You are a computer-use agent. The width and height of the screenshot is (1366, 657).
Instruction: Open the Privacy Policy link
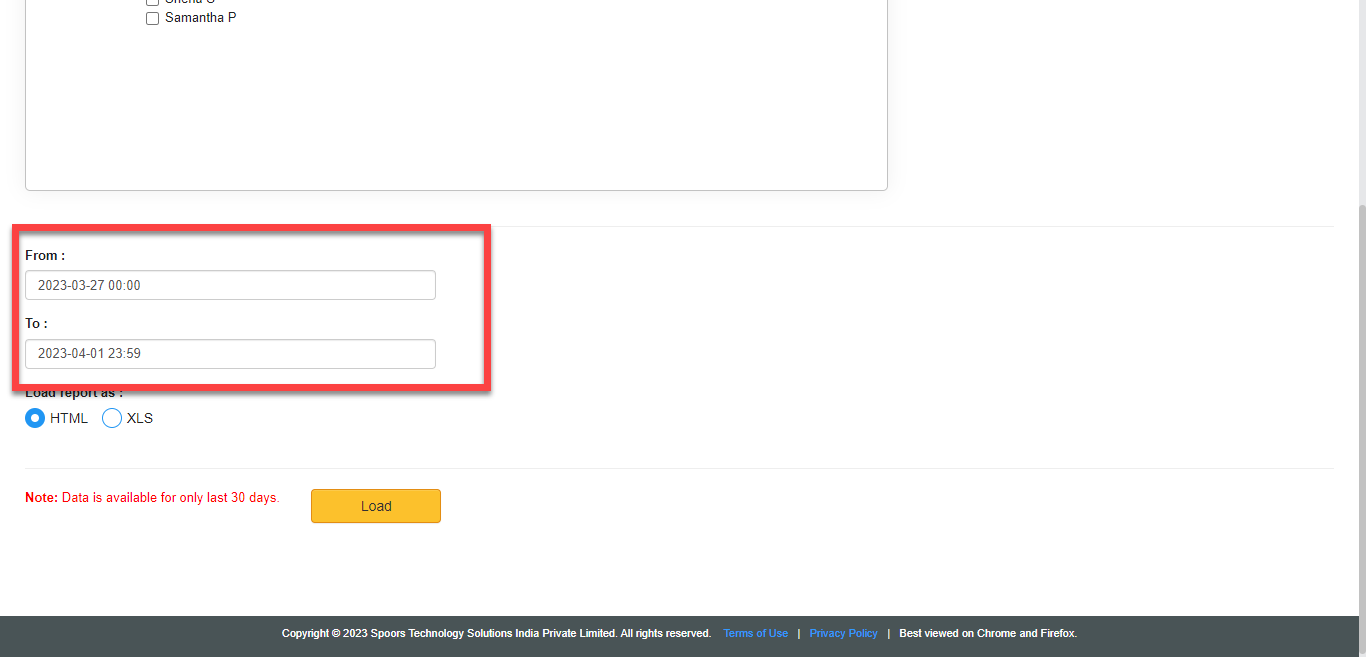coord(843,633)
